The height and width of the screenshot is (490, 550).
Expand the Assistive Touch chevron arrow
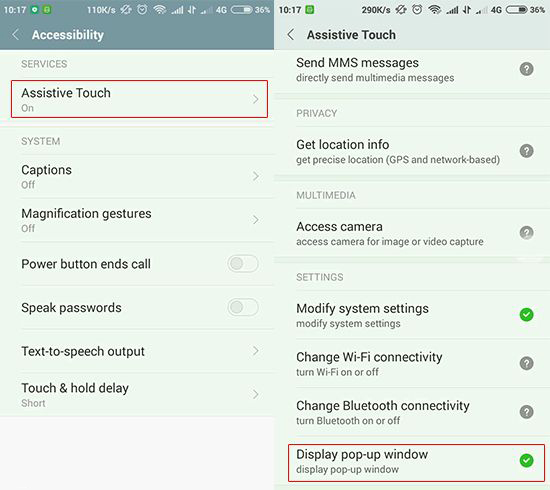click(256, 100)
